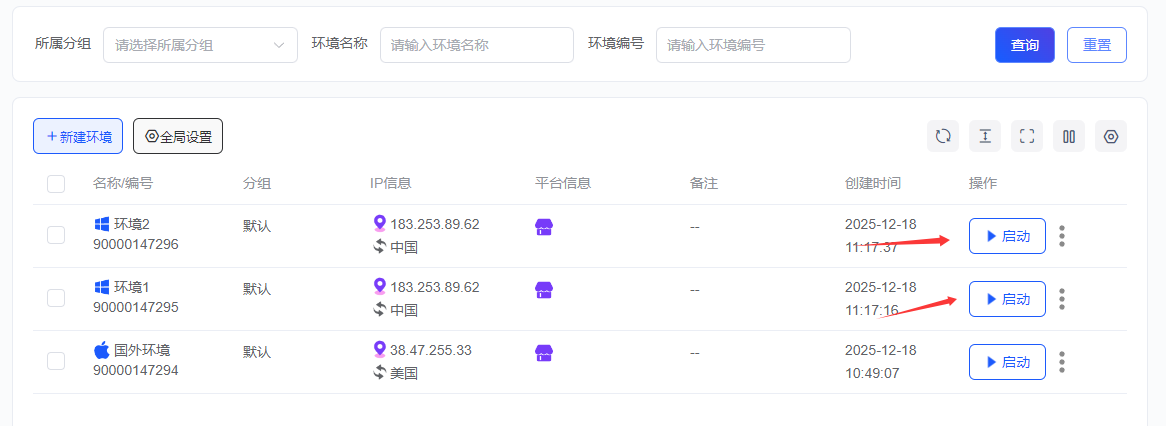Start 环境1 with its 启动 button
Viewport: 1166px width, 426px height.
coord(1007,299)
